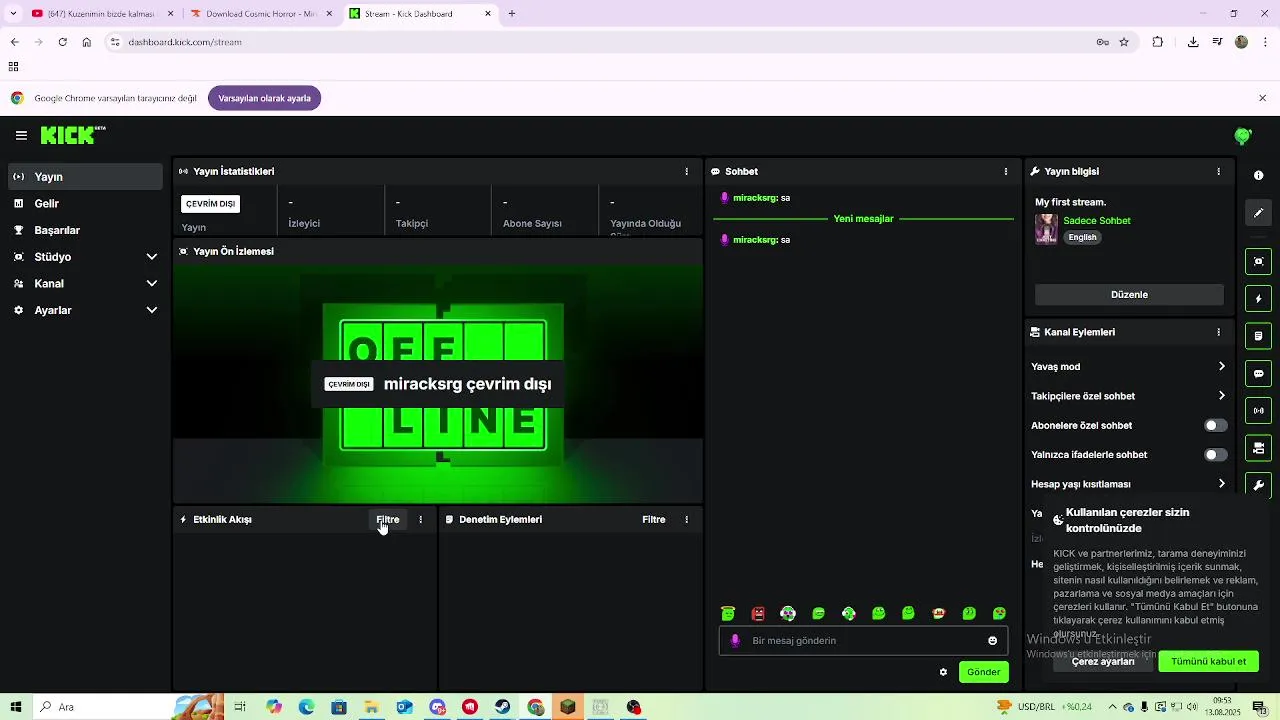Viewport: 1280px width, 720px height.
Task: Toggle the broadcast signal widget icon in the right sidebar
Action: point(1258,410)
